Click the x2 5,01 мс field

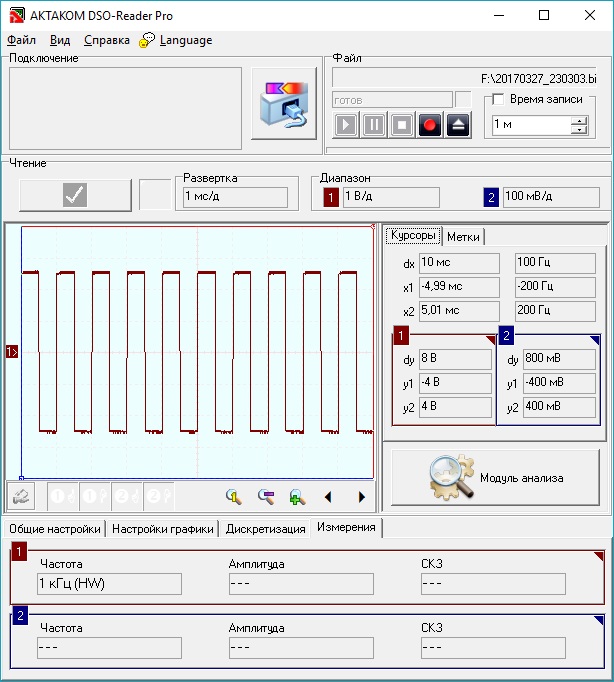point(459,311)
